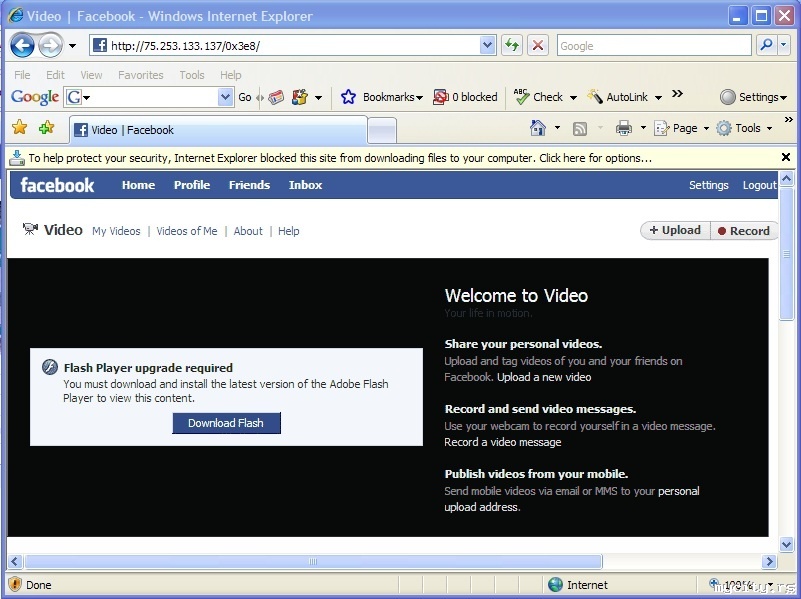The width and height of the screenshot is (801, 599).
Task: Click the ABC Check spelling button
Action: (x=538, y=97)
